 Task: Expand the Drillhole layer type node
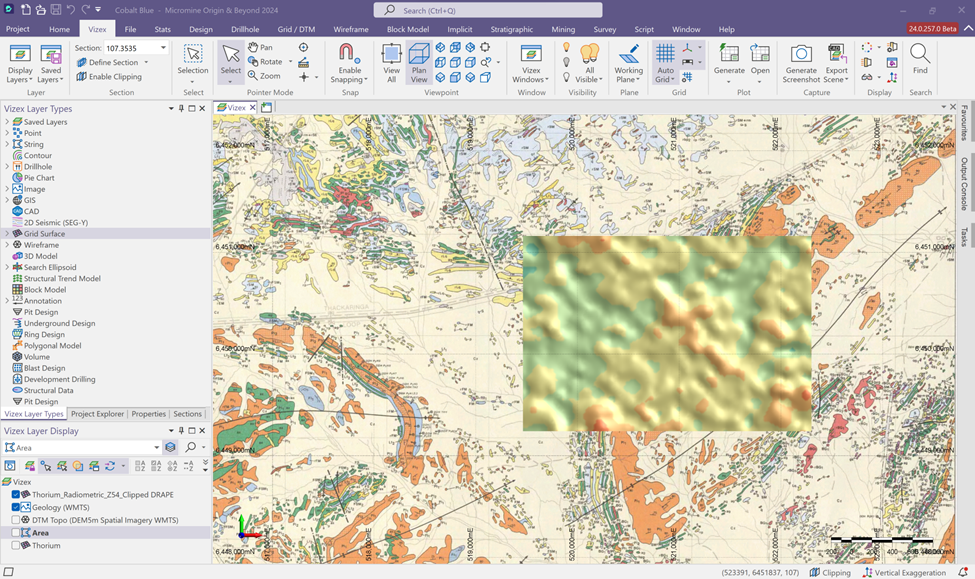coord(7,167)
